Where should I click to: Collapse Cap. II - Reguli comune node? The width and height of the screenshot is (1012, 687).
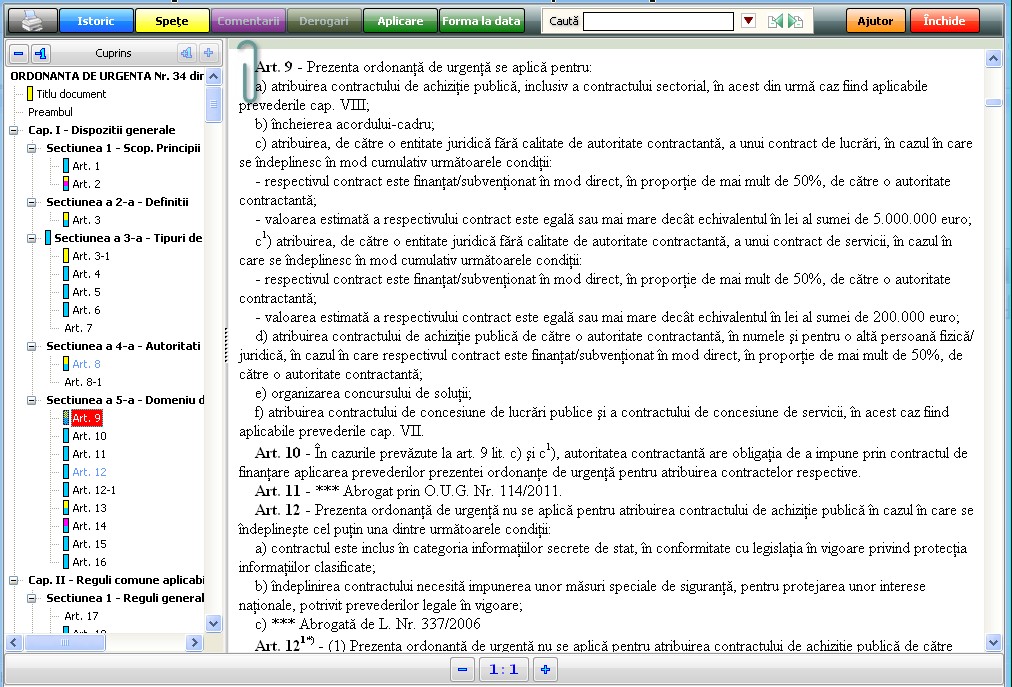14,580
